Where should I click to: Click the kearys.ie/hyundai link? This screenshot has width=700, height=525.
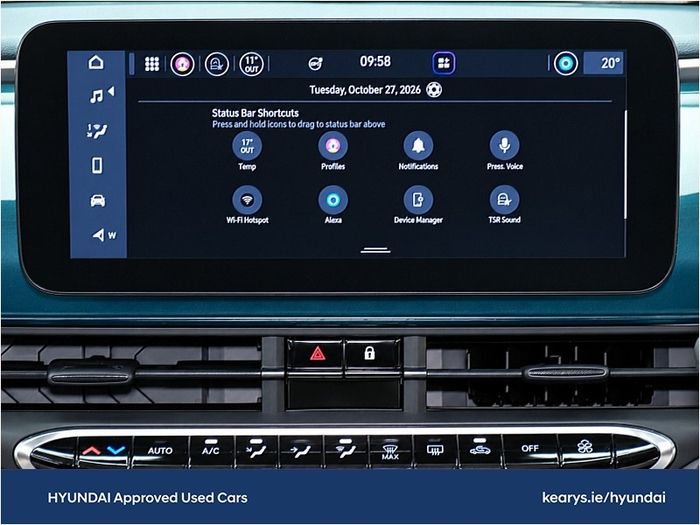click(604, 497)
